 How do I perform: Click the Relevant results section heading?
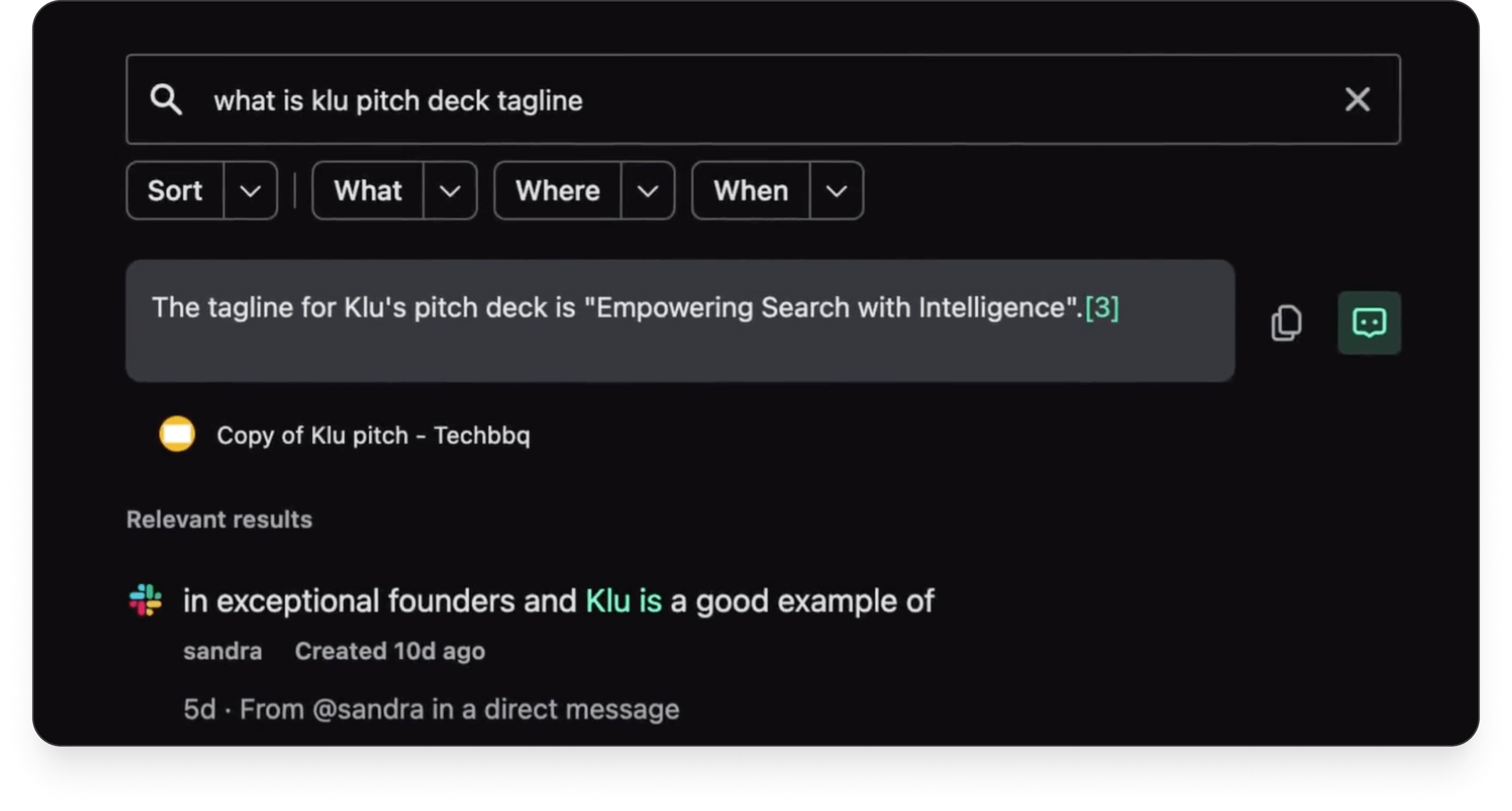coord(219,519)
